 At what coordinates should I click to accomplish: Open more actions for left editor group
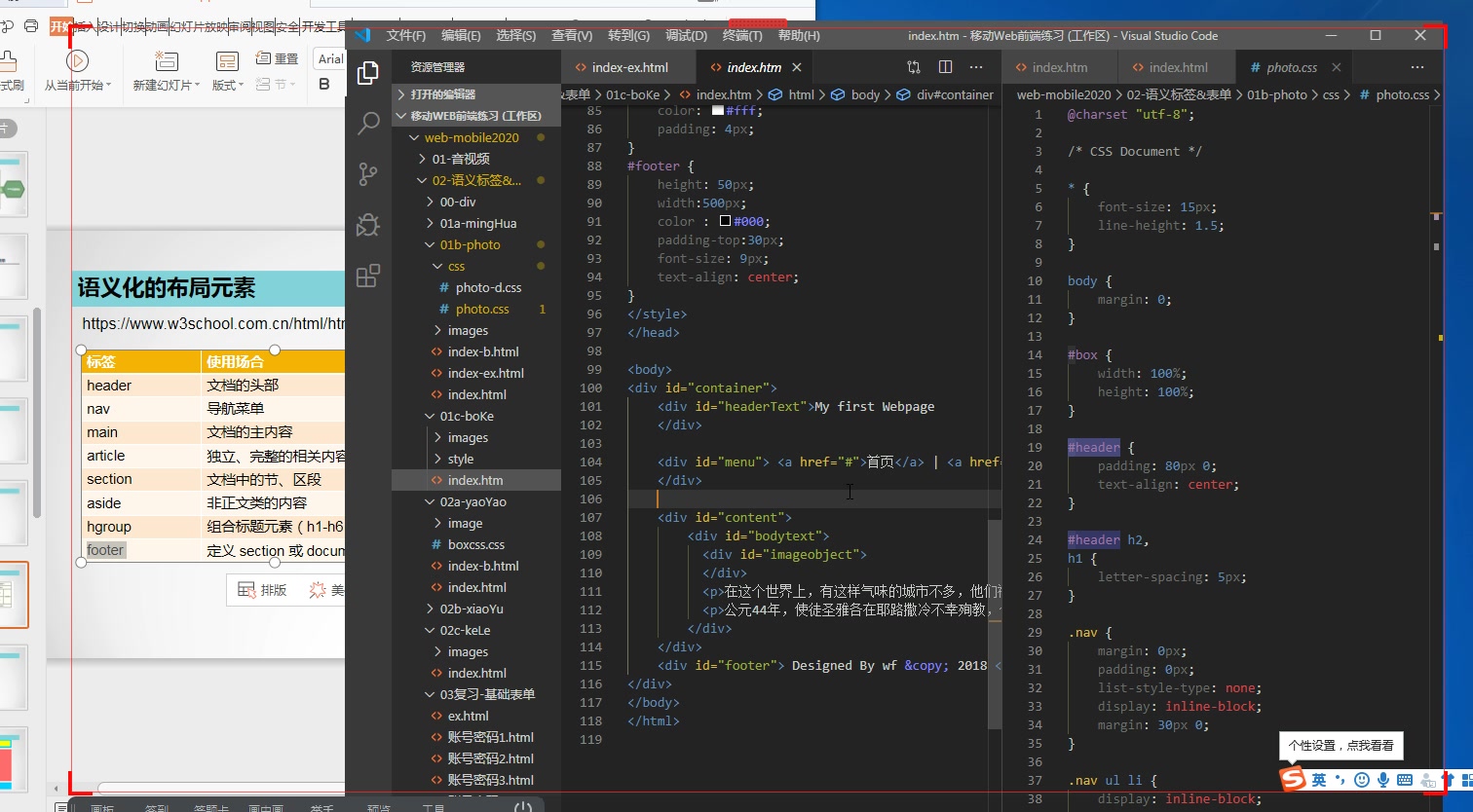click(976, 67)
